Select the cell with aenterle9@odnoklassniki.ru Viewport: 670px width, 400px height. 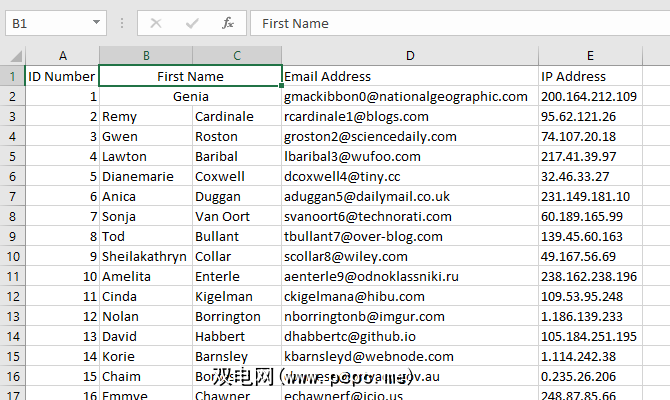pos(410,276)
